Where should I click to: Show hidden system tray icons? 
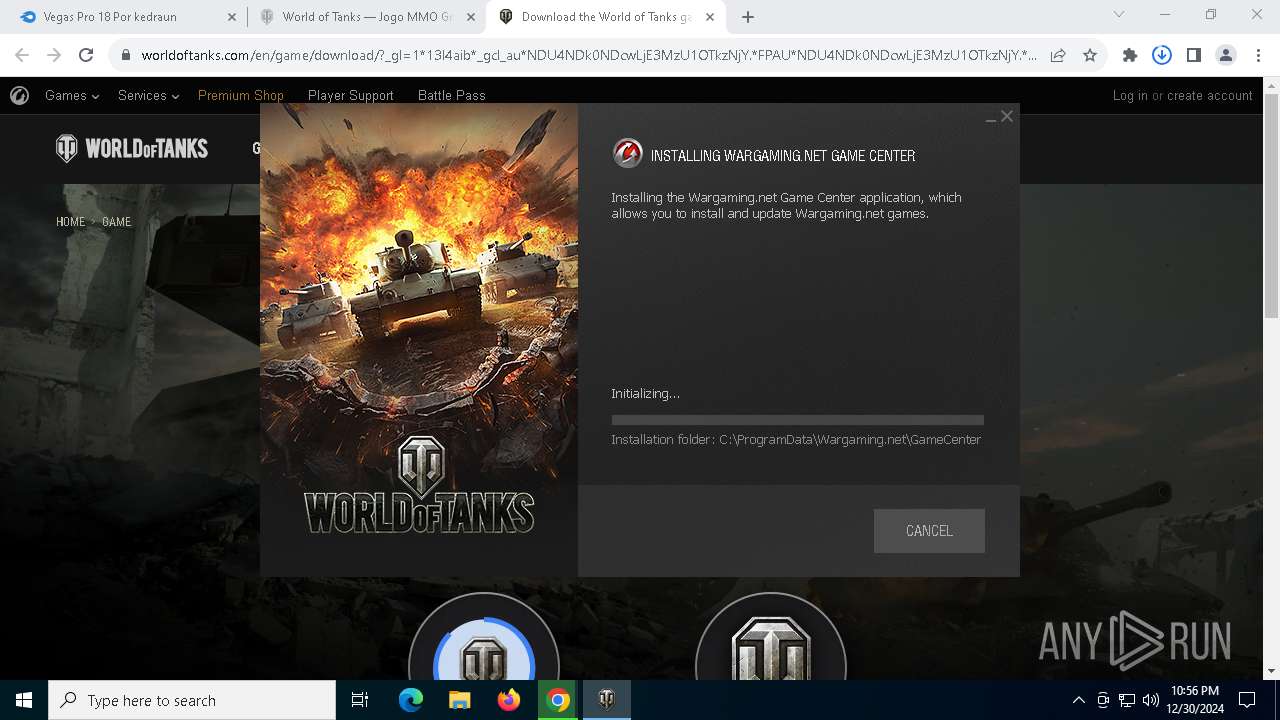point(1078,700)
